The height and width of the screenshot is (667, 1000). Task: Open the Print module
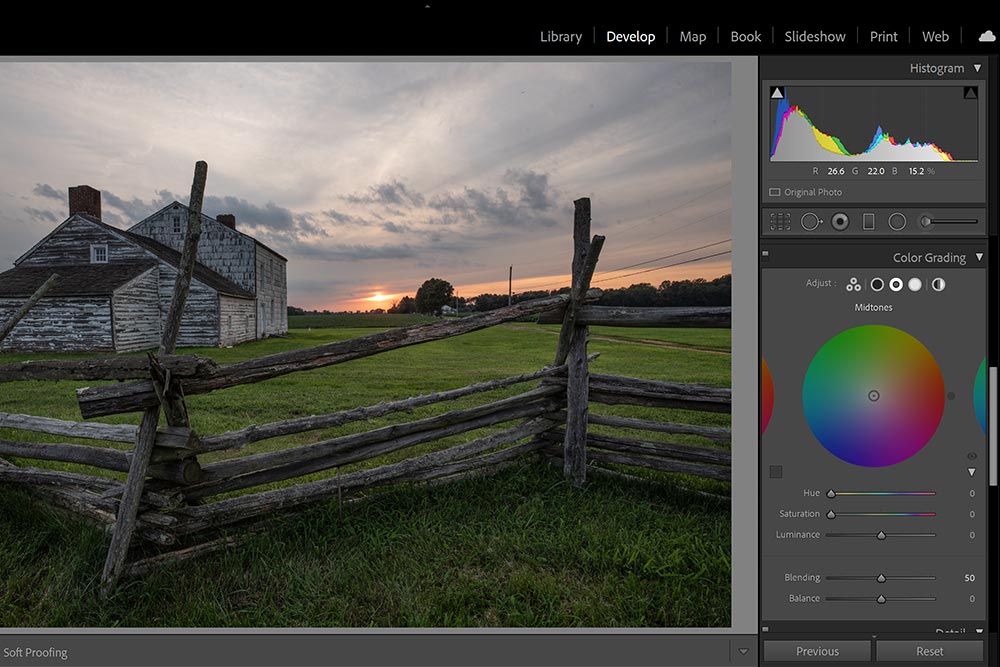tap(883, 36)
